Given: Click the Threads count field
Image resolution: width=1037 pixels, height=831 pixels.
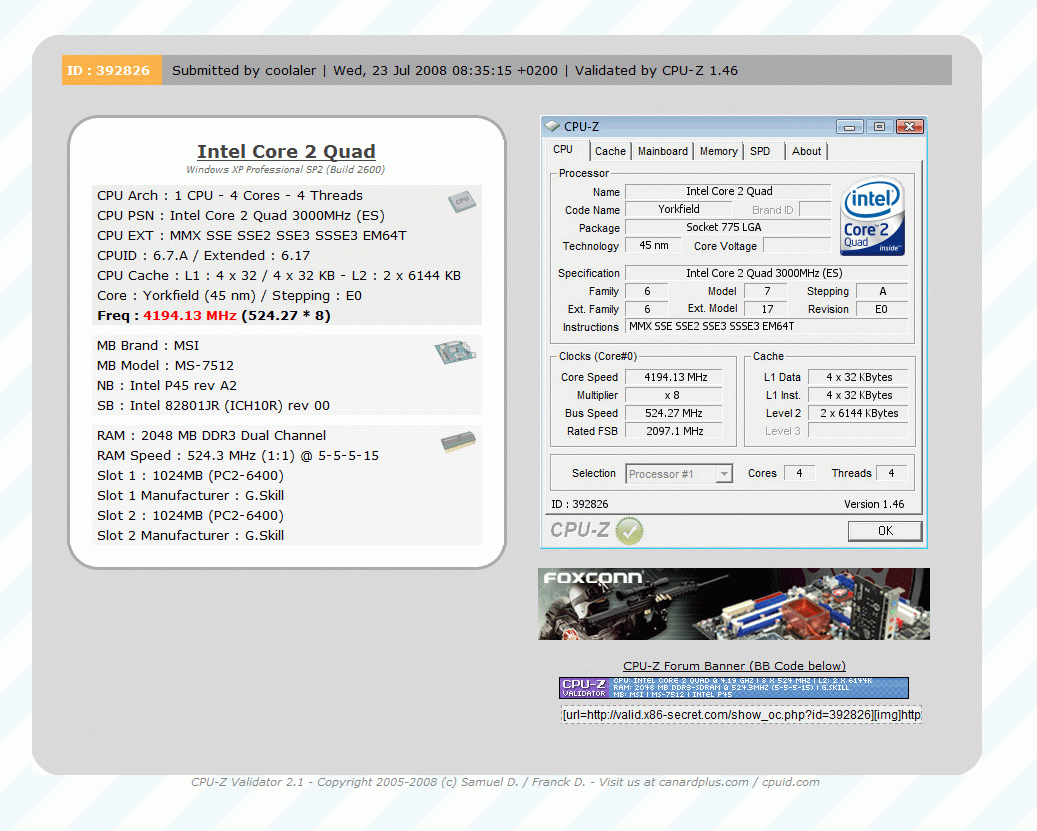Looking at the screenshot, I should click(x=892, y=473).
